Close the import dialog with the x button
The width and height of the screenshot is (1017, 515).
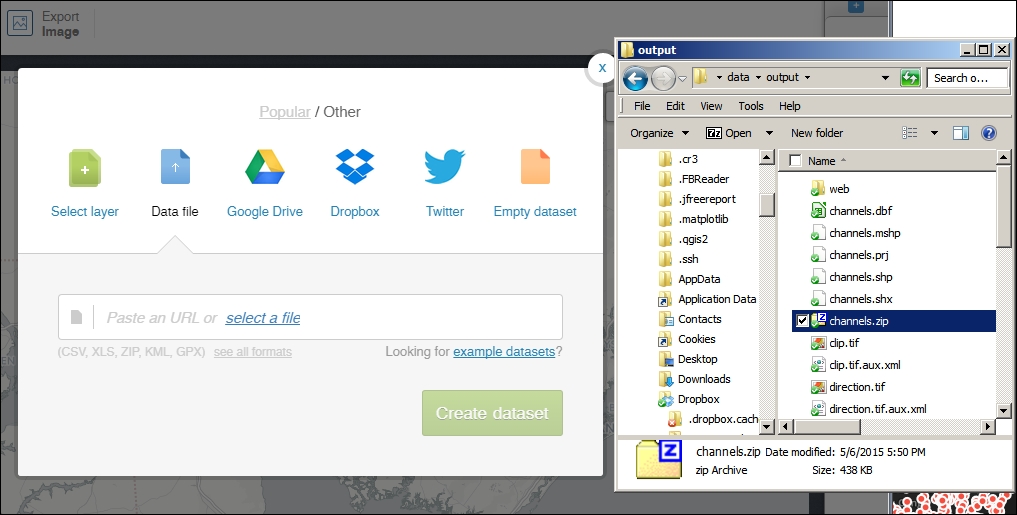pos(602,68)
